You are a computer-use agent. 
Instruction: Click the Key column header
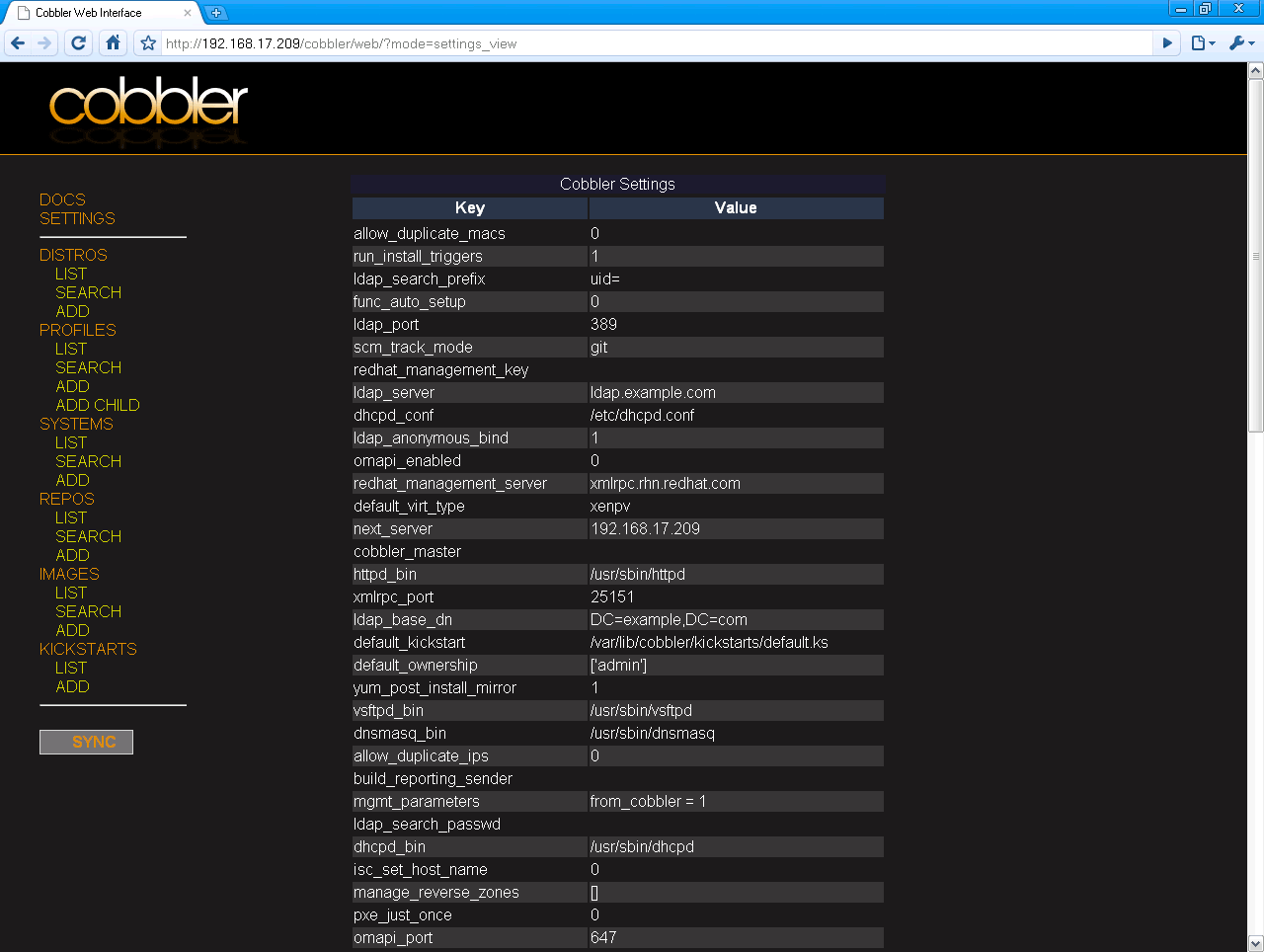(x=470, y=207)
